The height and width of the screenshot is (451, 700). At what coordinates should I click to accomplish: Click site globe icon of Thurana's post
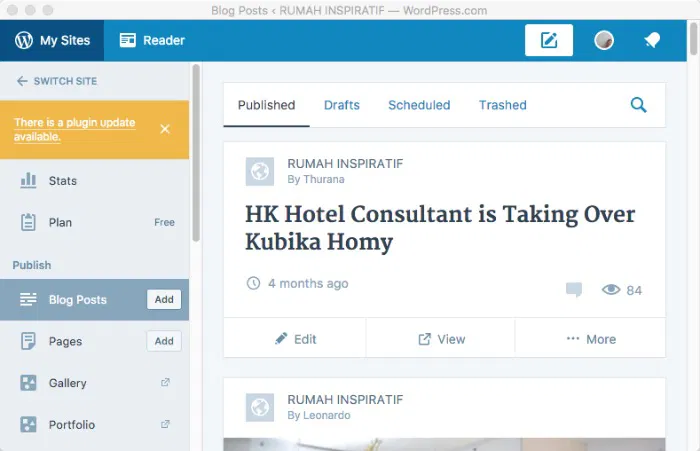click(x=260, y=171)
